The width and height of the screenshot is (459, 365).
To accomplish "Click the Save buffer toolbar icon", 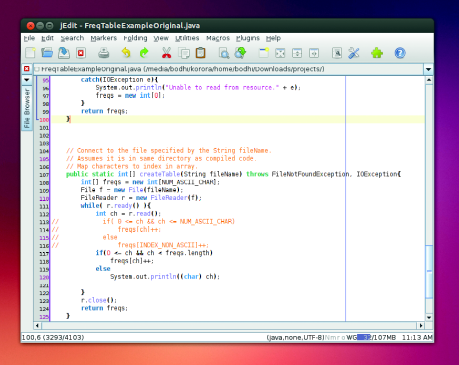I will [x=64, y=53].
